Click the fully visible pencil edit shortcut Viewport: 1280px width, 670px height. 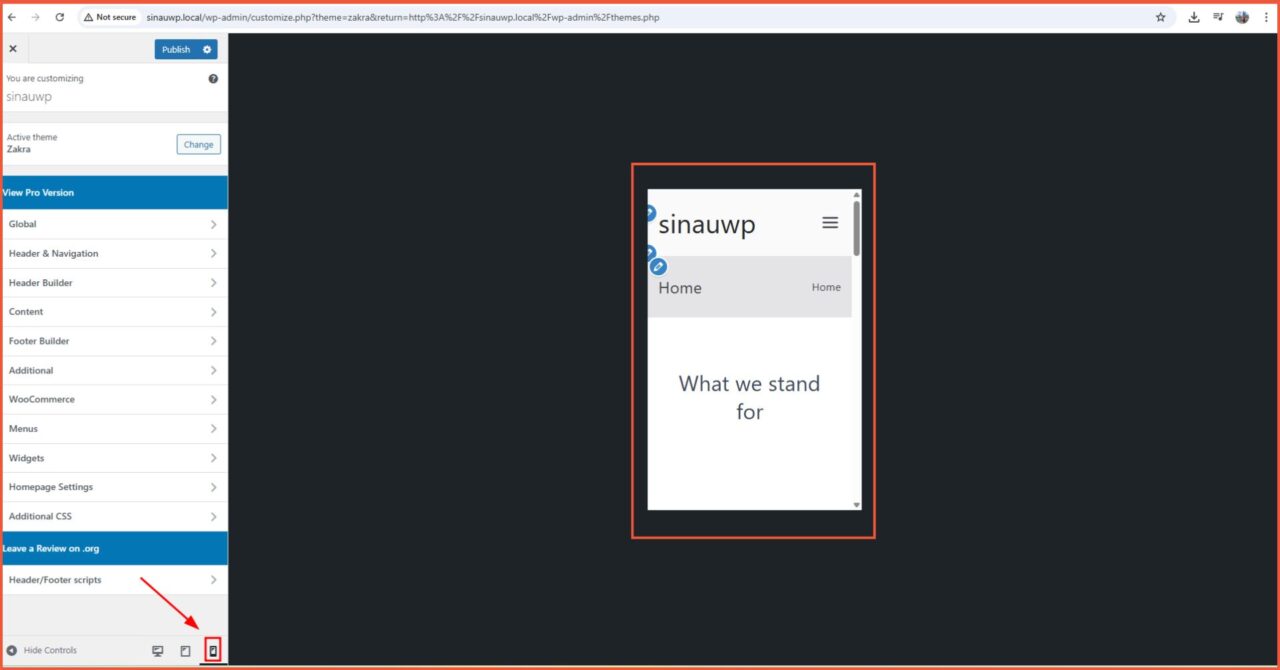point(658,266)
